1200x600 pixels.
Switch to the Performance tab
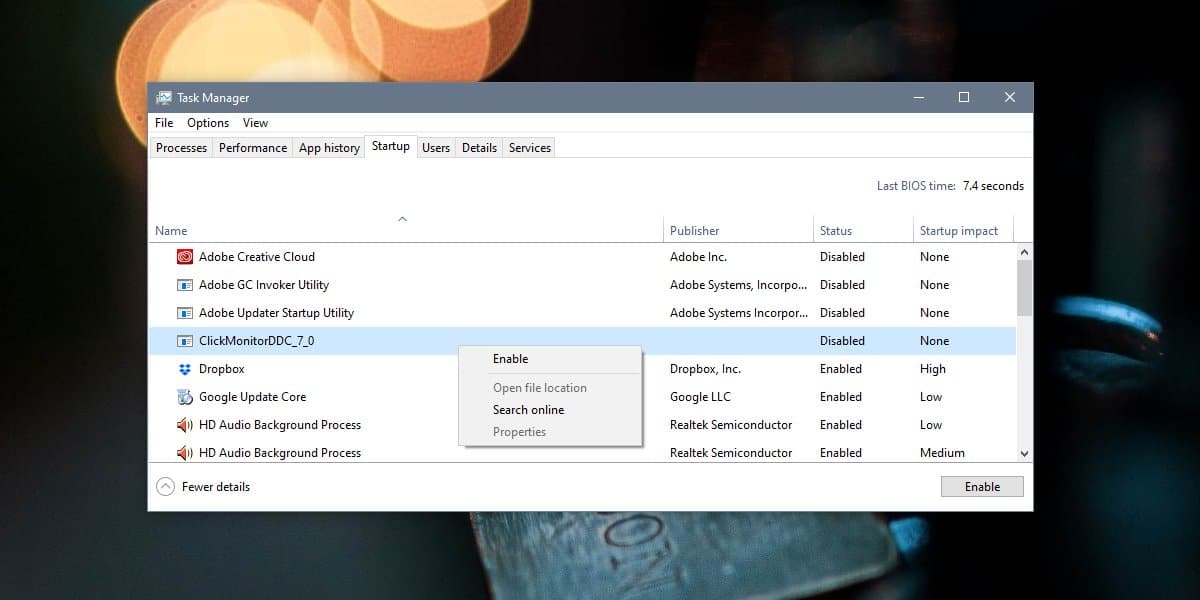pos(253,148)
